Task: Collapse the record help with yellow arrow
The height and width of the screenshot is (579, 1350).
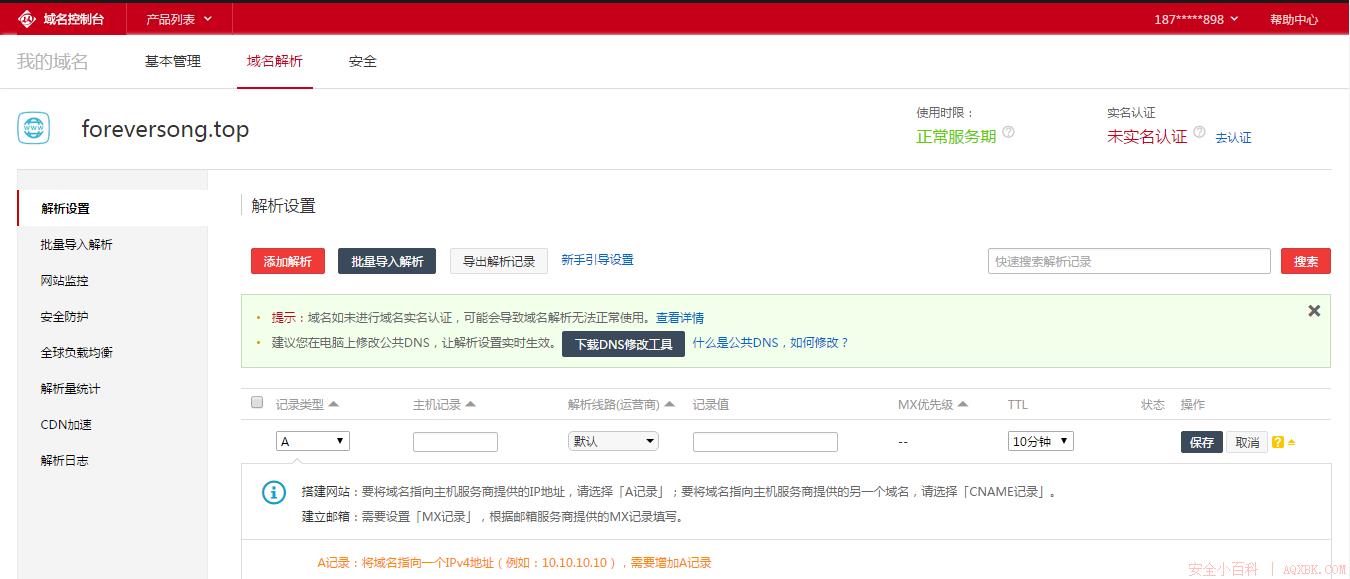Action: pyautogui.click(x=1291, y=442)
